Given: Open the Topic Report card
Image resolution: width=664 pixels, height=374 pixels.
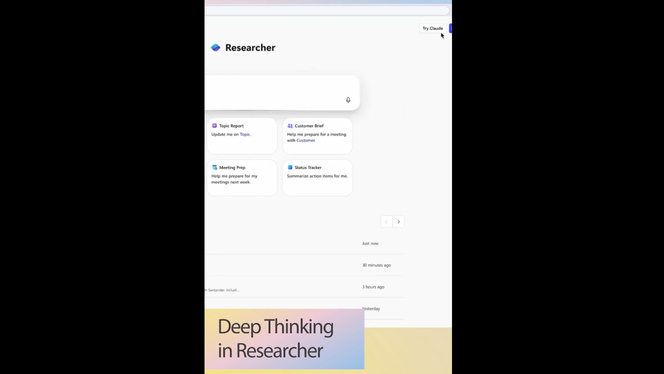Looking at the screenshot, I should (242, 136).
